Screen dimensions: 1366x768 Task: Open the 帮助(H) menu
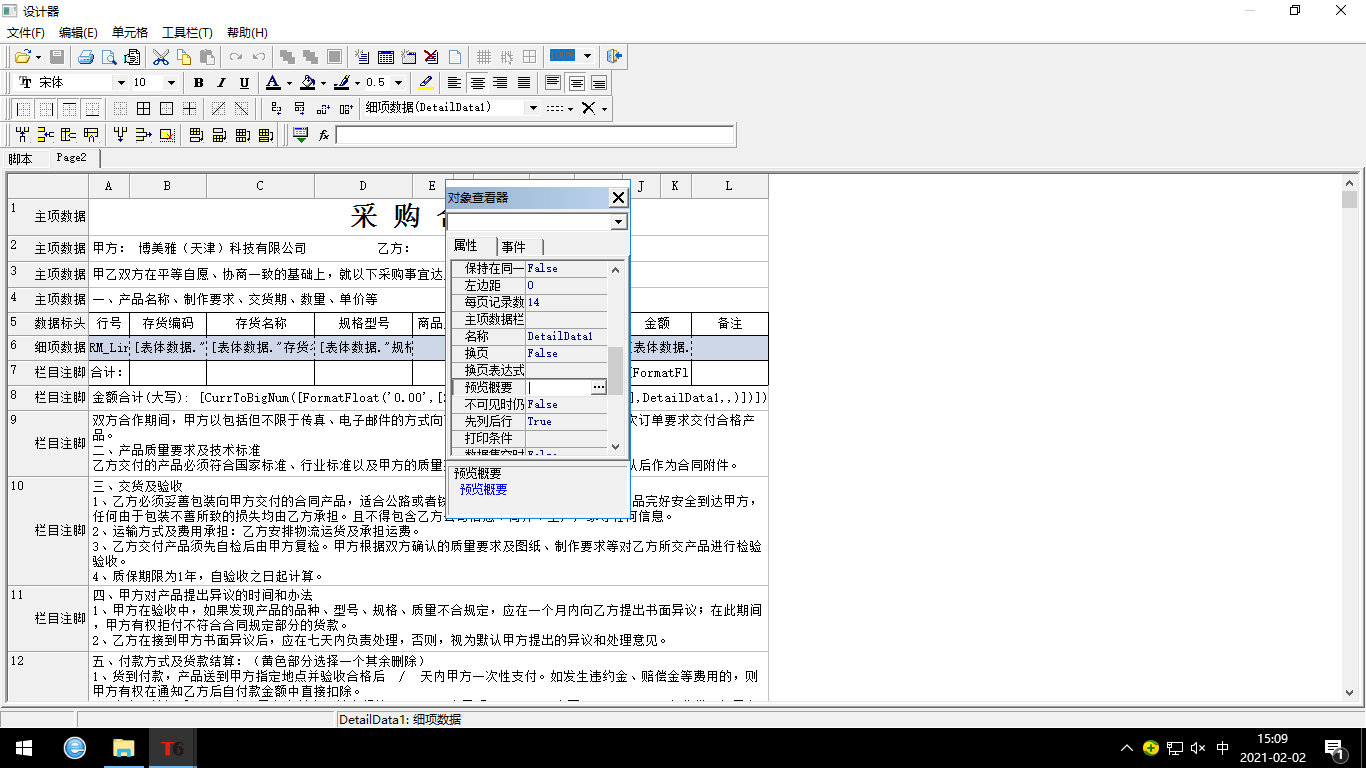(247, 33)
